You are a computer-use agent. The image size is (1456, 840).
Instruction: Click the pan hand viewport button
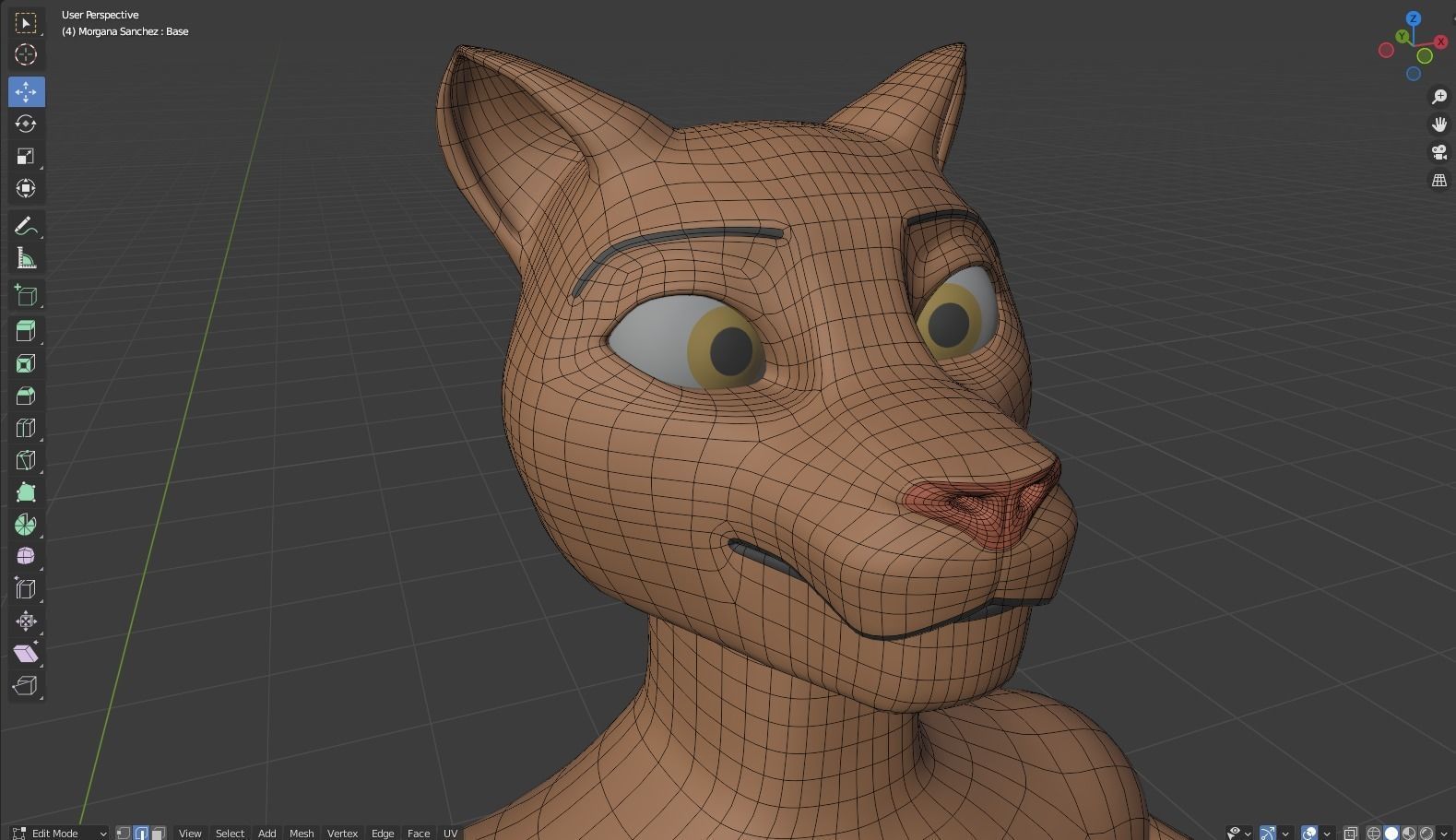tap(1438, 124)
